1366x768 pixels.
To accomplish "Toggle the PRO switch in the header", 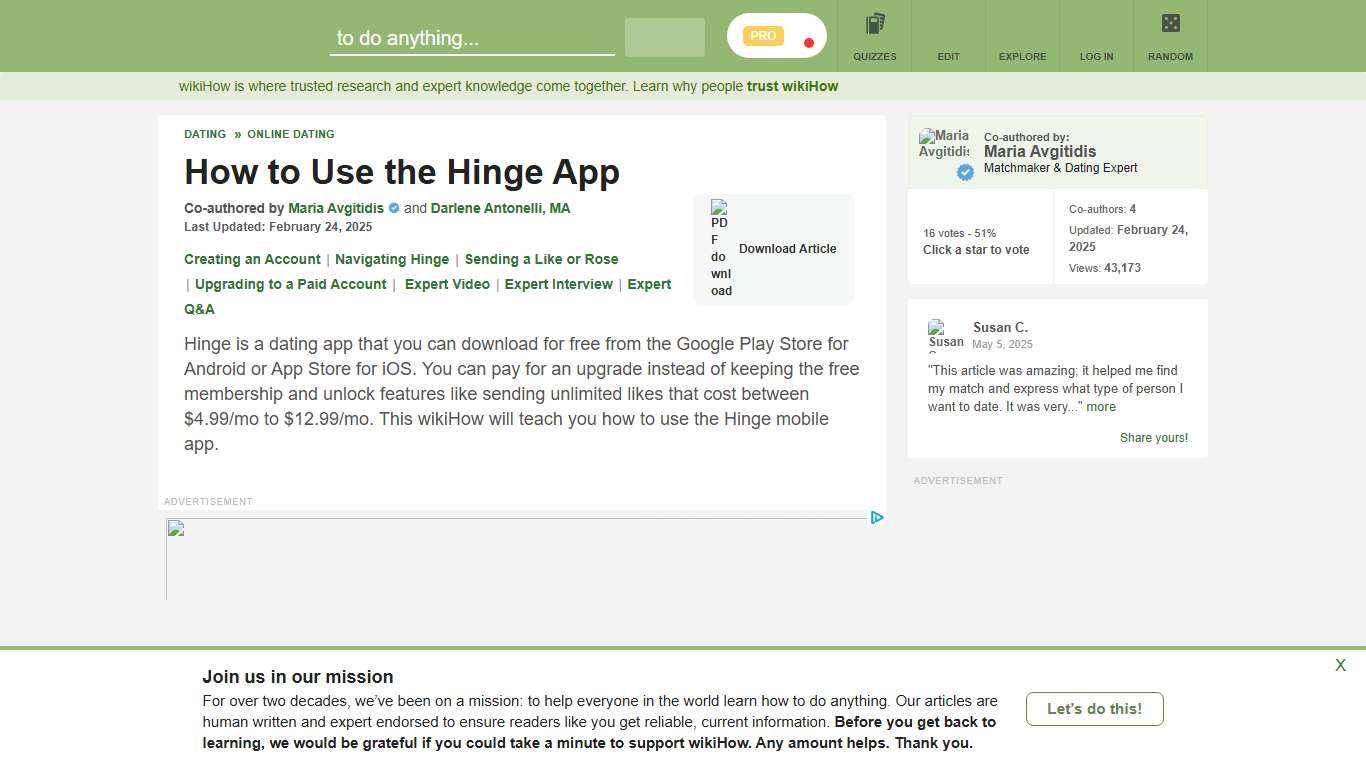I will [776, 35].
